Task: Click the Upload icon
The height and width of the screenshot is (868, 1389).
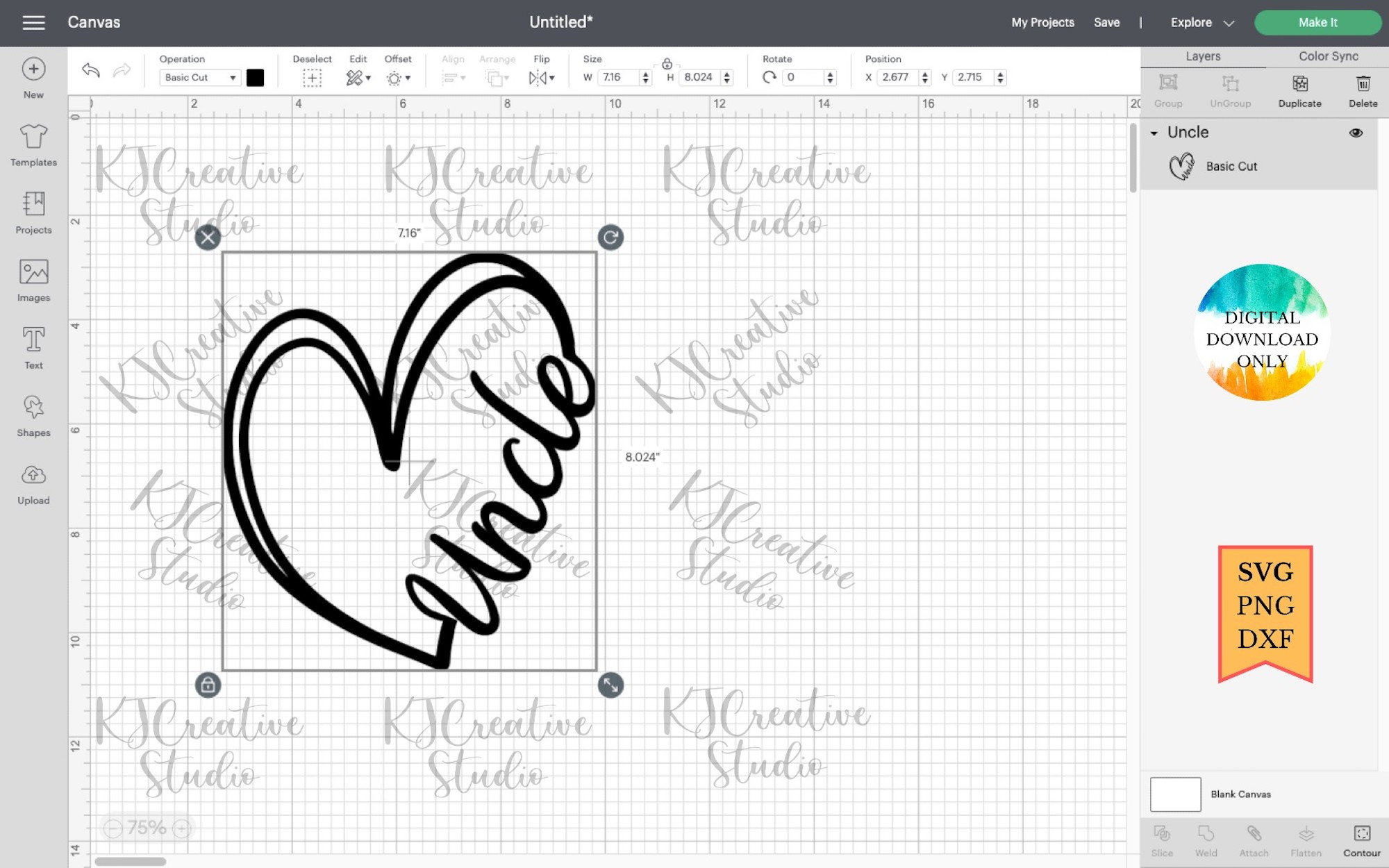Action: [33, 479]
